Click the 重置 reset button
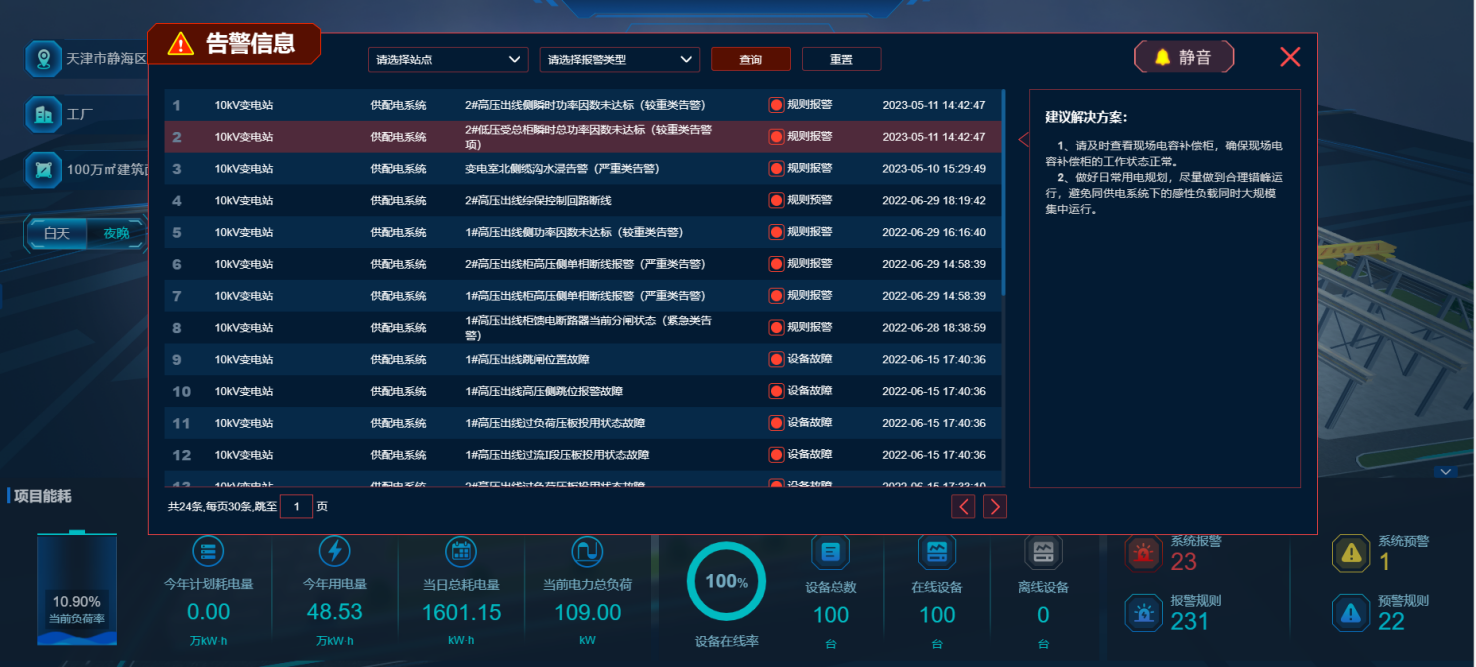 (842, 59)
